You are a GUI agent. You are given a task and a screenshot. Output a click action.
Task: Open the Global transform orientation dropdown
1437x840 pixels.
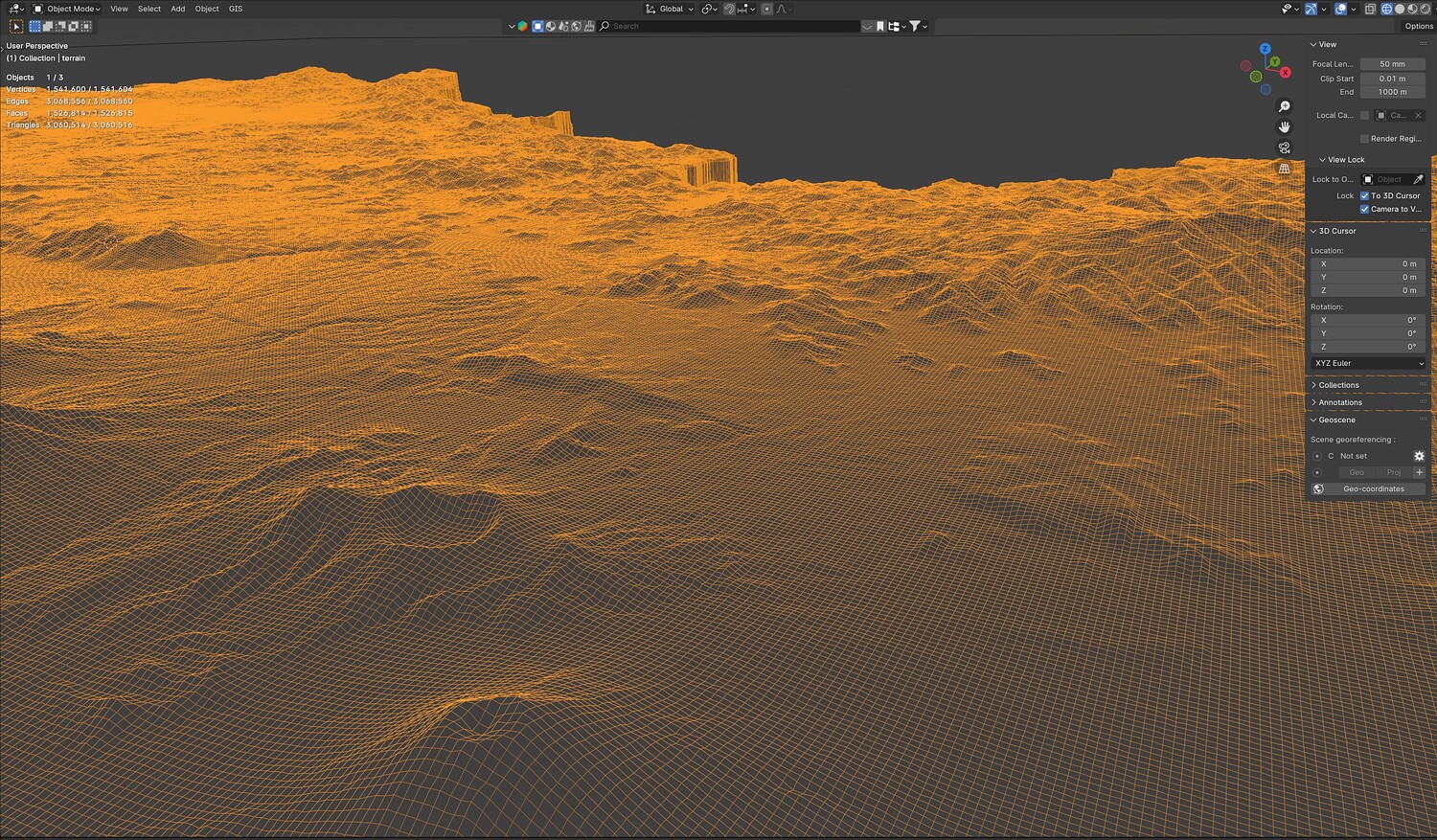tap(670, 9)
